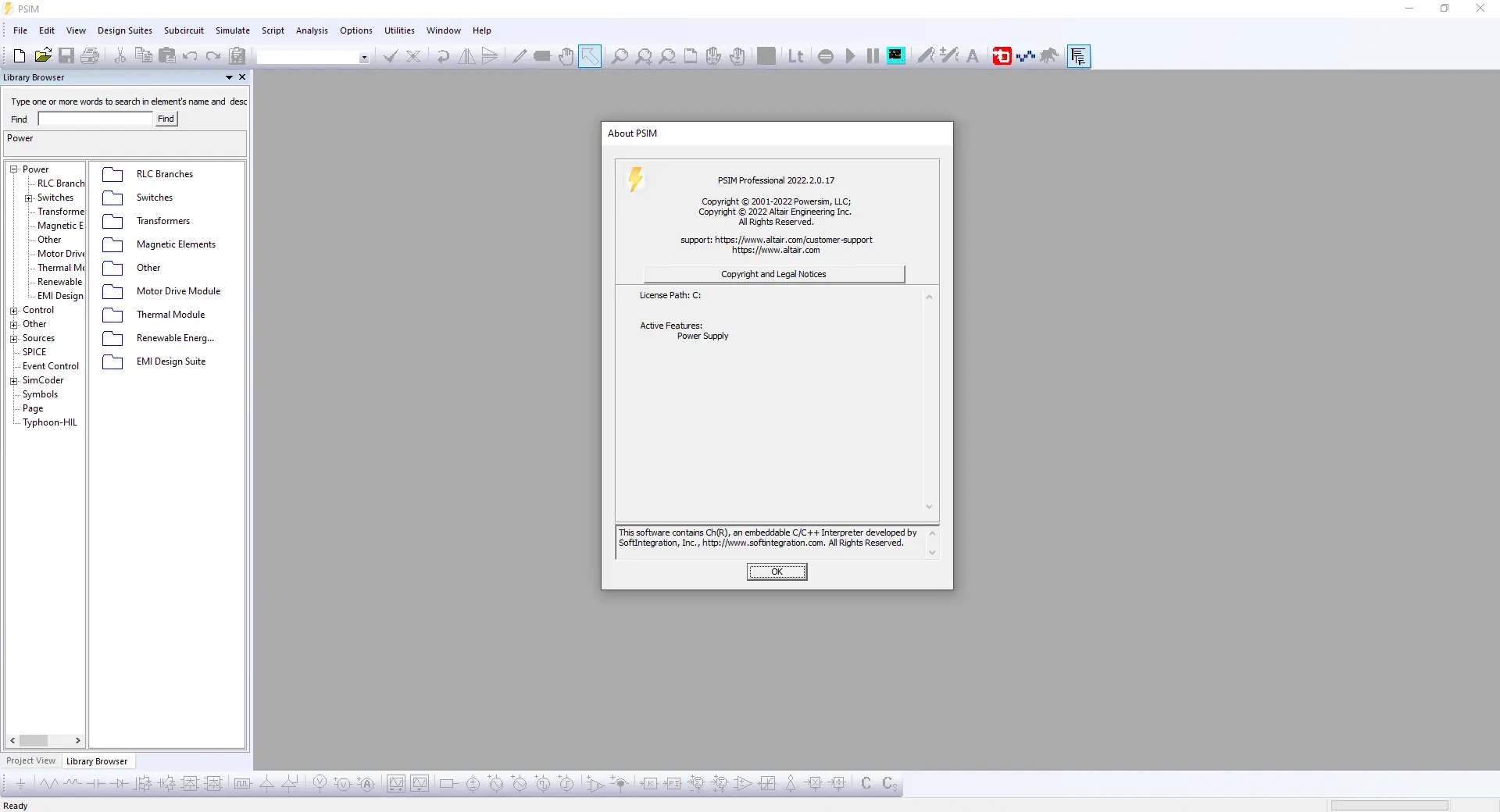The height and width of the screenshot is (812, 1500).
Task: Expand the SimCoder tree node
Action: coord(13,381)
